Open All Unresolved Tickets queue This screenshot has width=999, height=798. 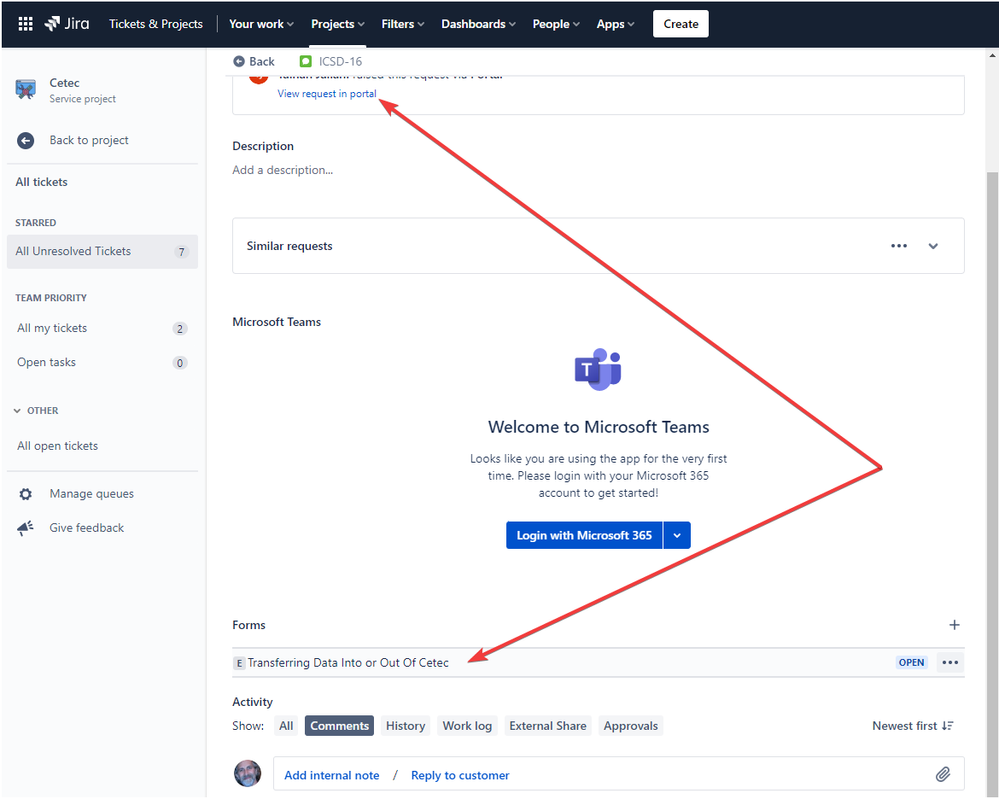[103, 252]
